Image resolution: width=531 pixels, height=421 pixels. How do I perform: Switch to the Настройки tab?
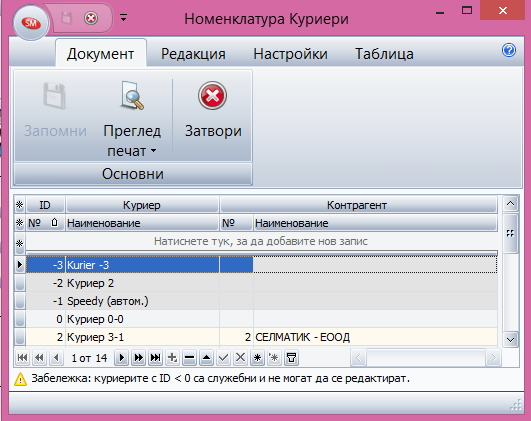[290, 54]
